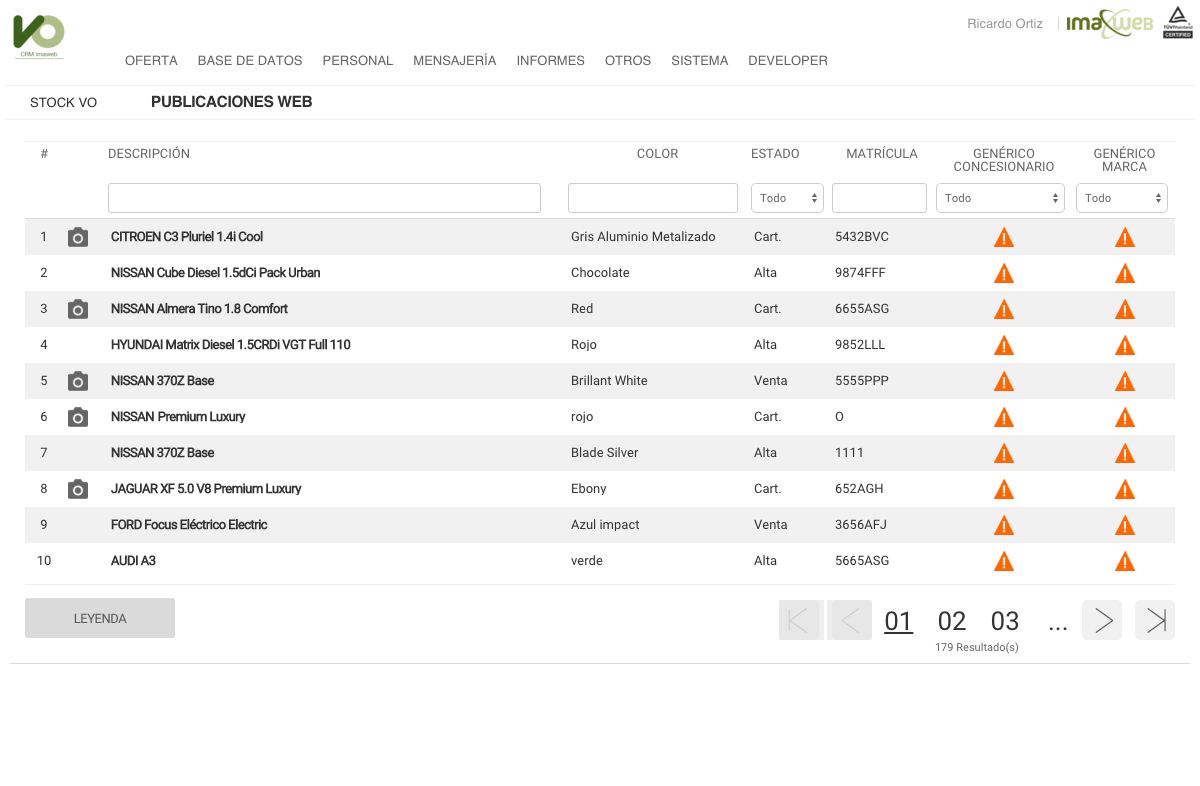Viewport: 1200px width, 786px height.
Task: Go to page 03
Action: [1005, 621]
